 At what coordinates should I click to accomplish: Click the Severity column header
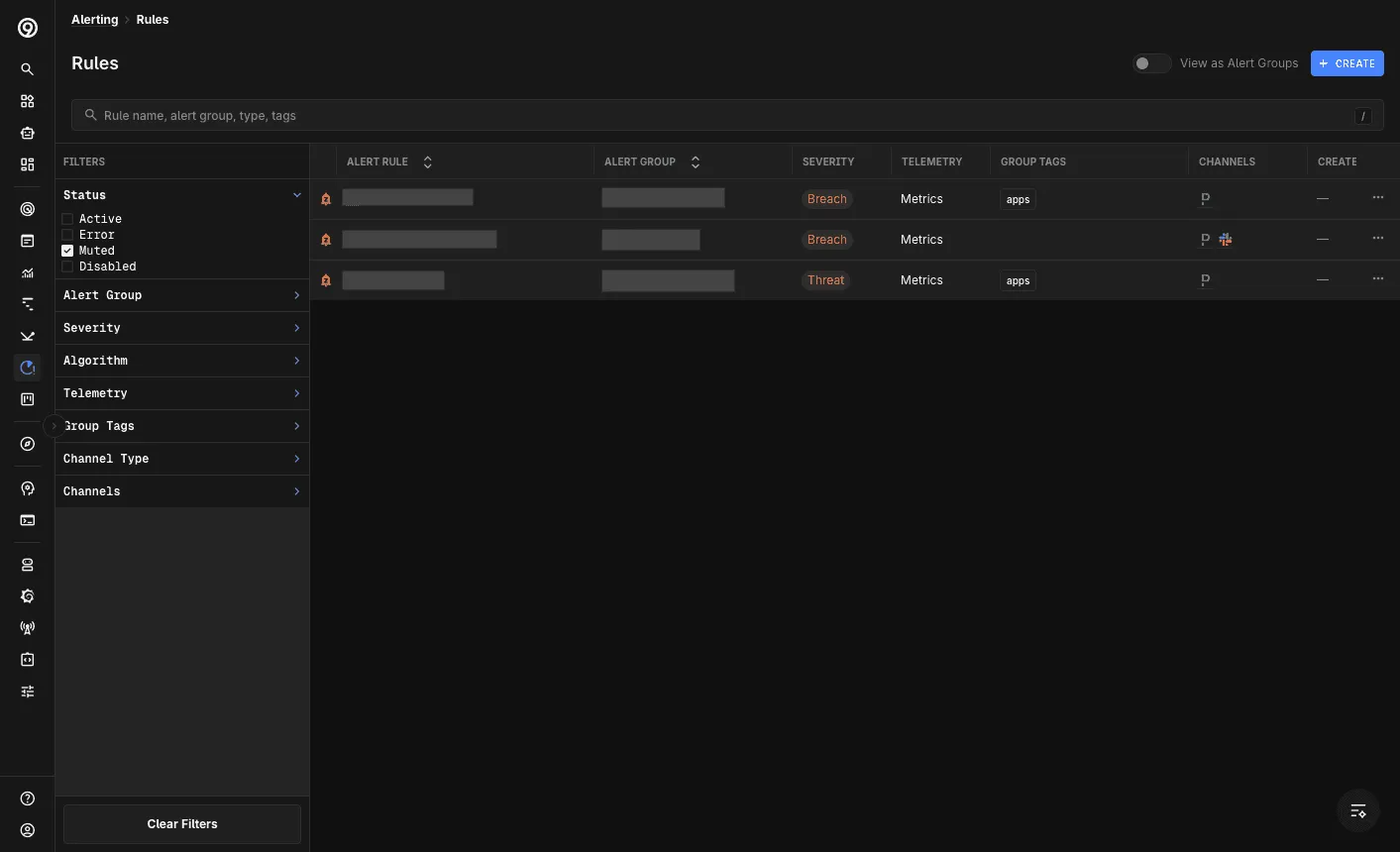[x=828, y=161]
